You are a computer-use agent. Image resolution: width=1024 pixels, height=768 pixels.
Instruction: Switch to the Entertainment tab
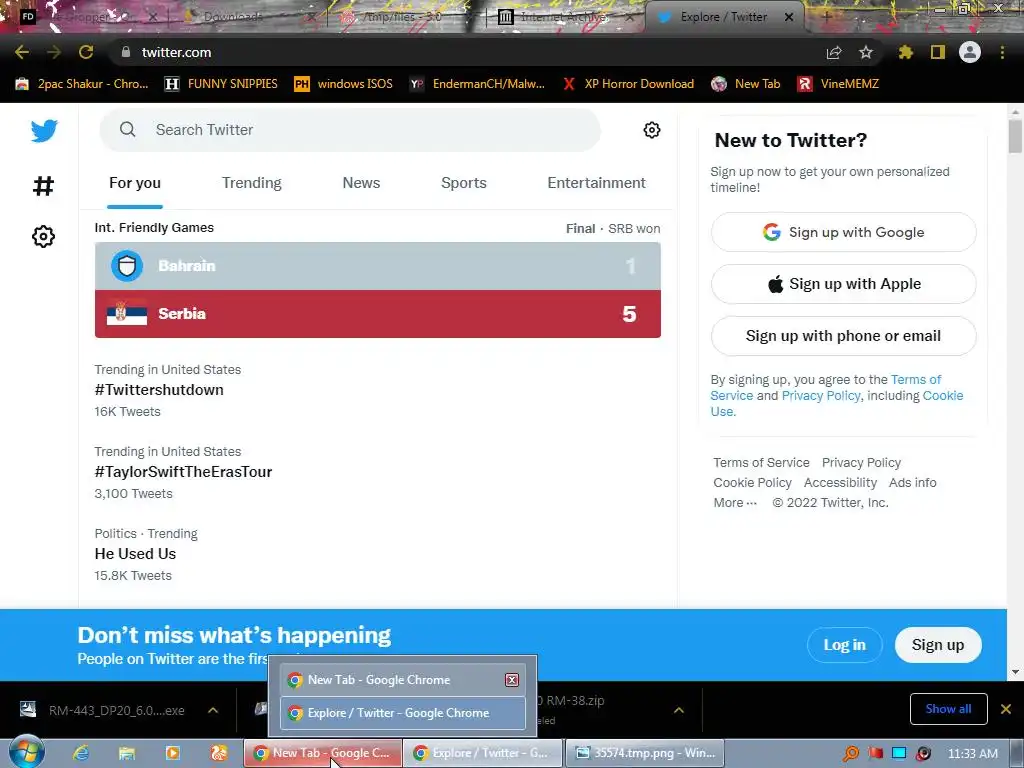click(x=596, y=183)
